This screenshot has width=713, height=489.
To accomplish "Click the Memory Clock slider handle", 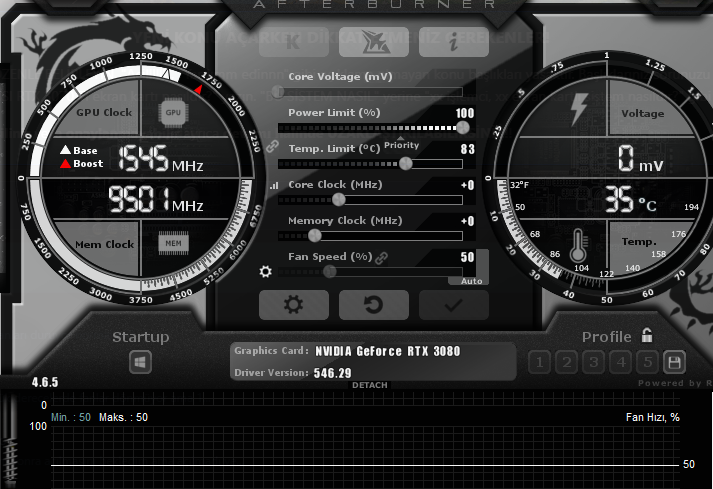I will point(314,236).
